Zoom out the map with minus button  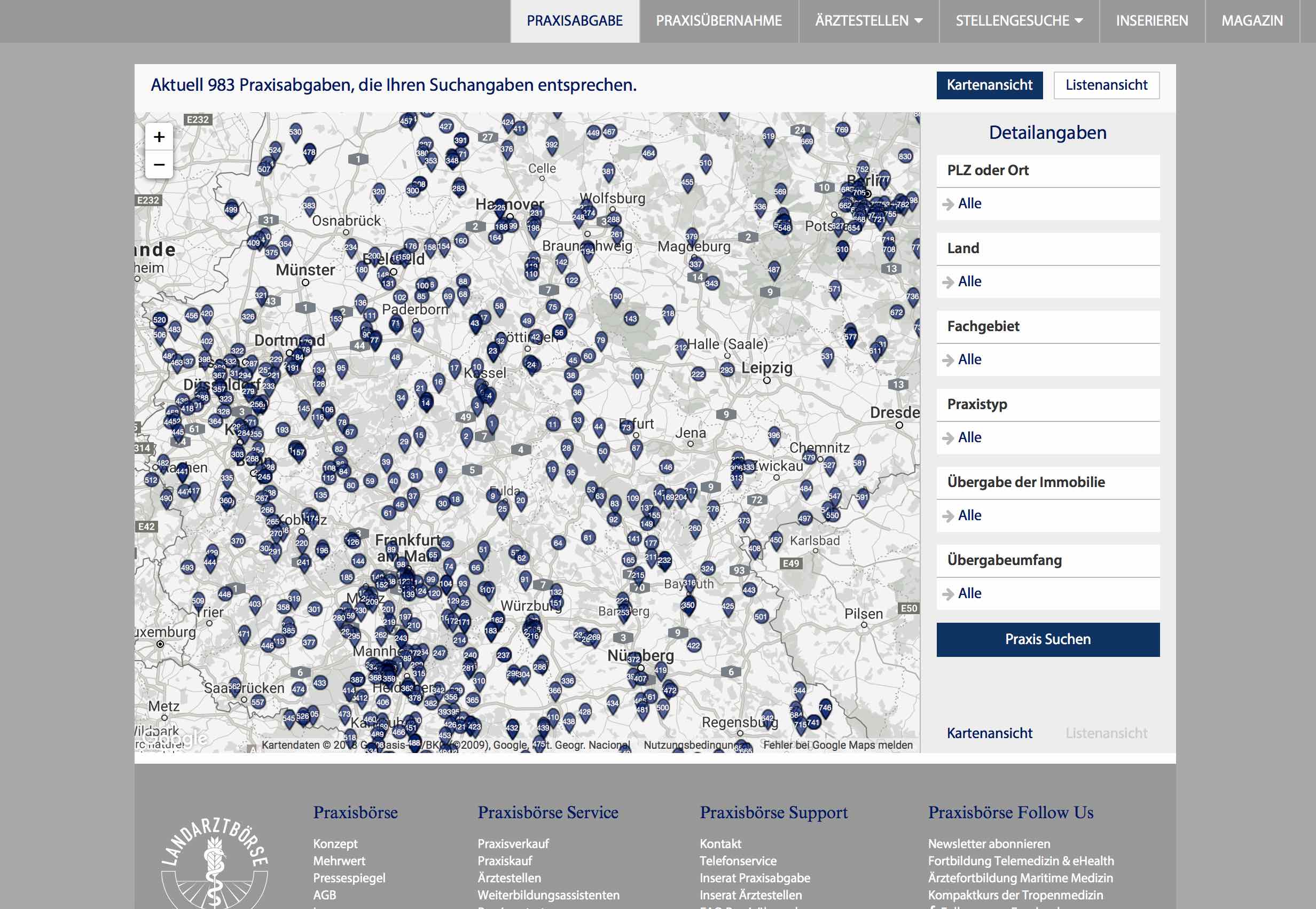pos(159,165)
